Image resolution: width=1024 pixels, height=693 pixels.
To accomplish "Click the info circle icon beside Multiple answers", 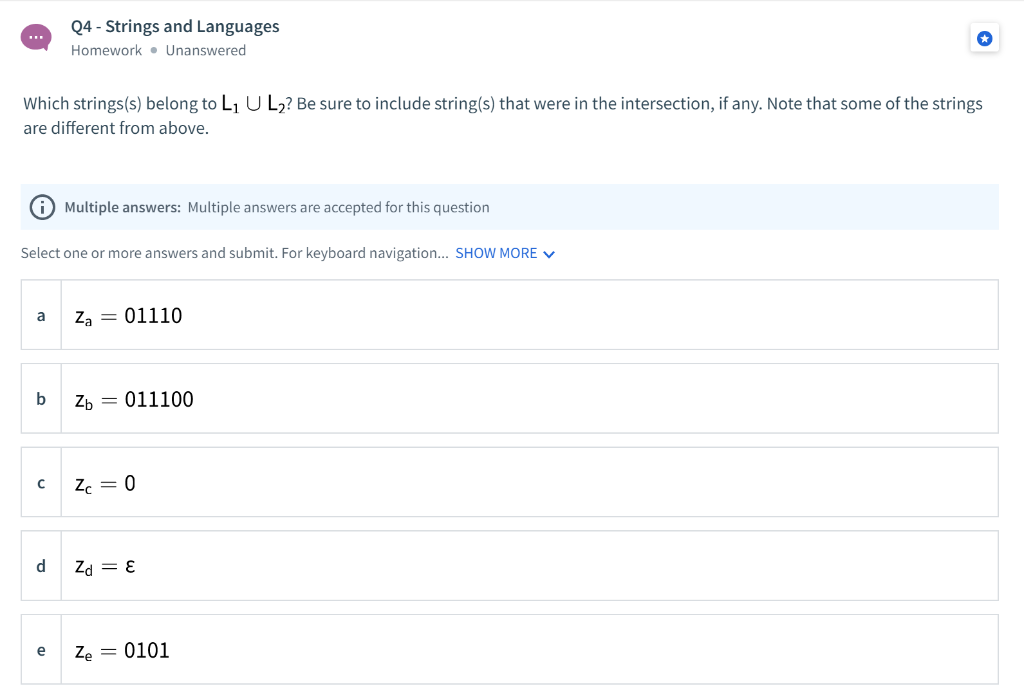I will [41, 207].
